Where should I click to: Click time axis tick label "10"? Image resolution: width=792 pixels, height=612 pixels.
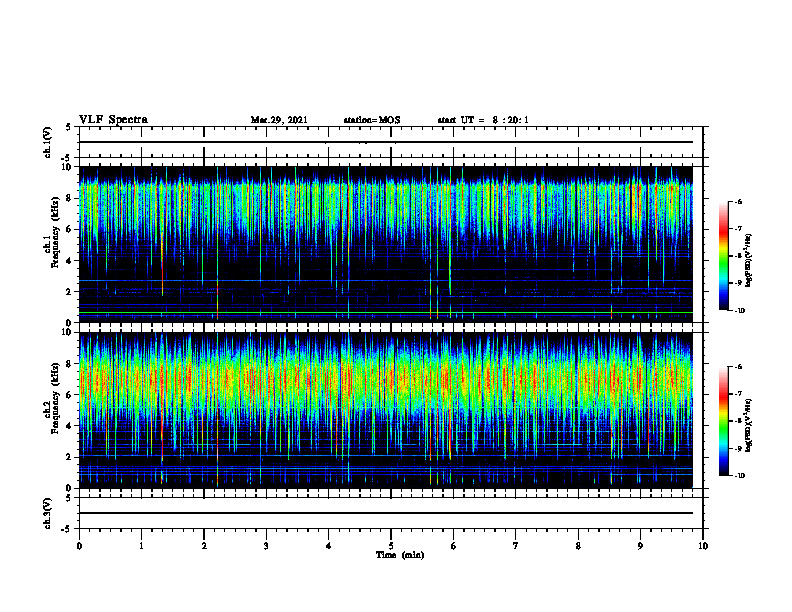coord(703,546)
